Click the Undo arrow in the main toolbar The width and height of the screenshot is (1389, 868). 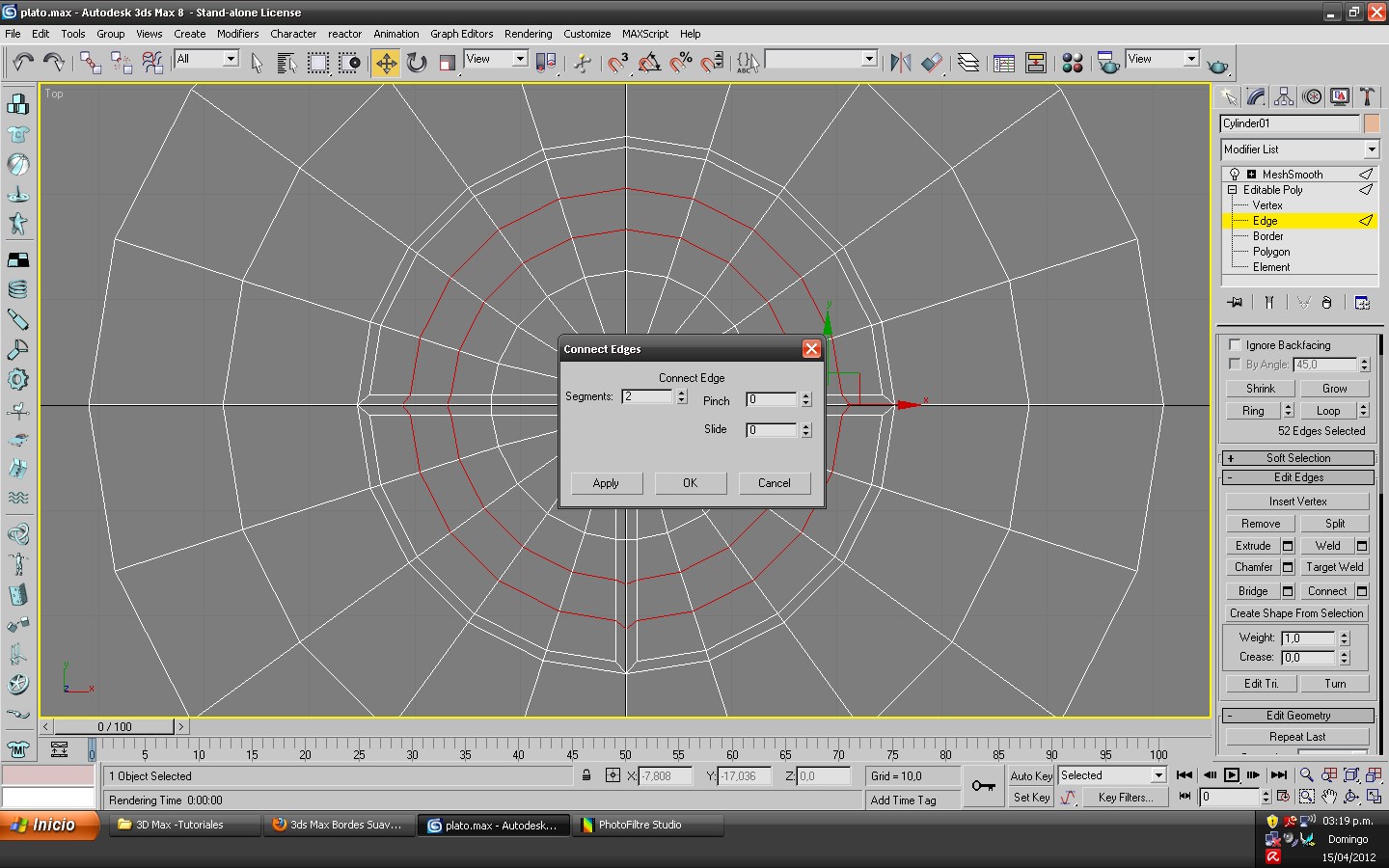coord(23,63)
